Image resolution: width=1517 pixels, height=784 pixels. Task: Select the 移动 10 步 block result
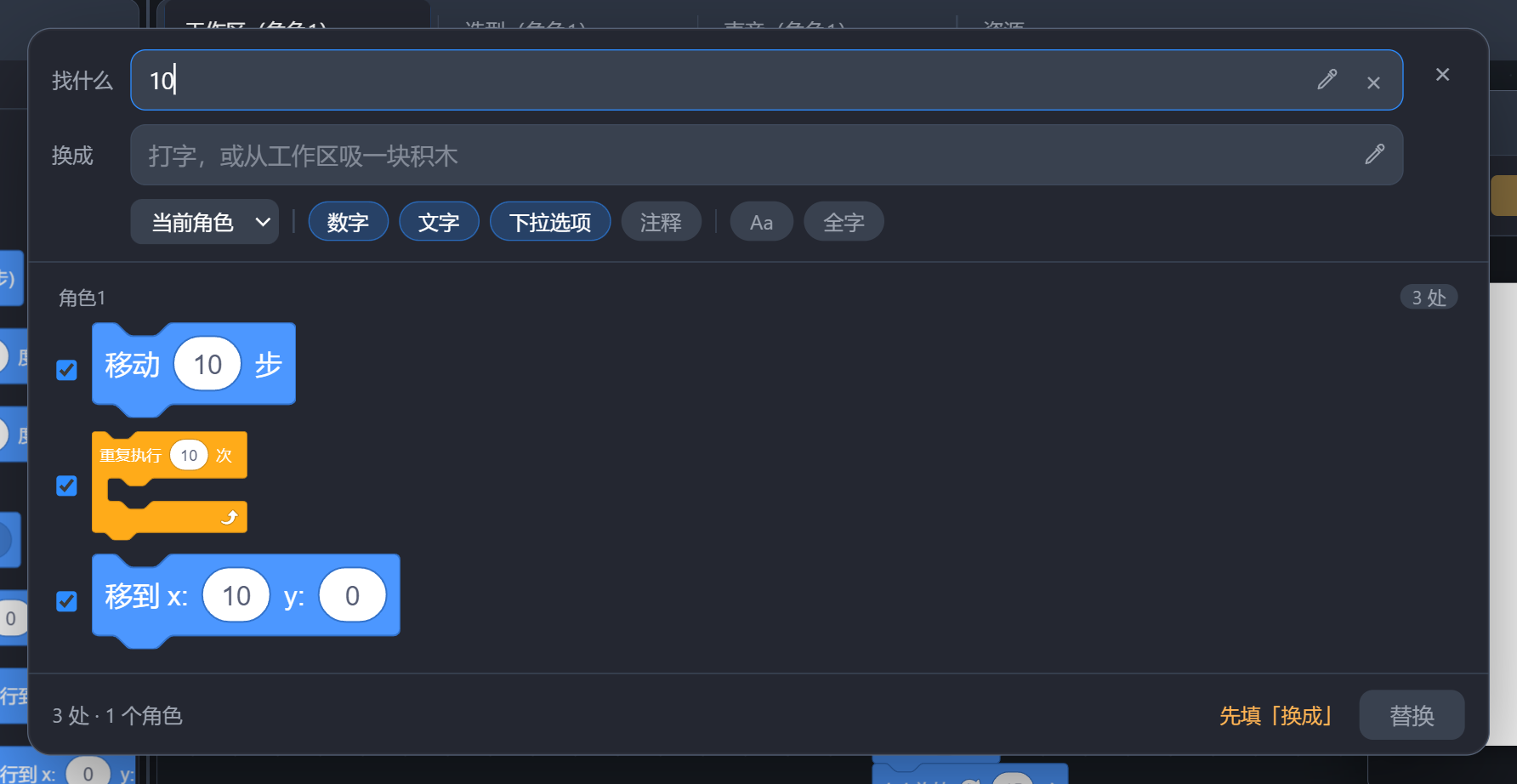click(x=194, y=369)
